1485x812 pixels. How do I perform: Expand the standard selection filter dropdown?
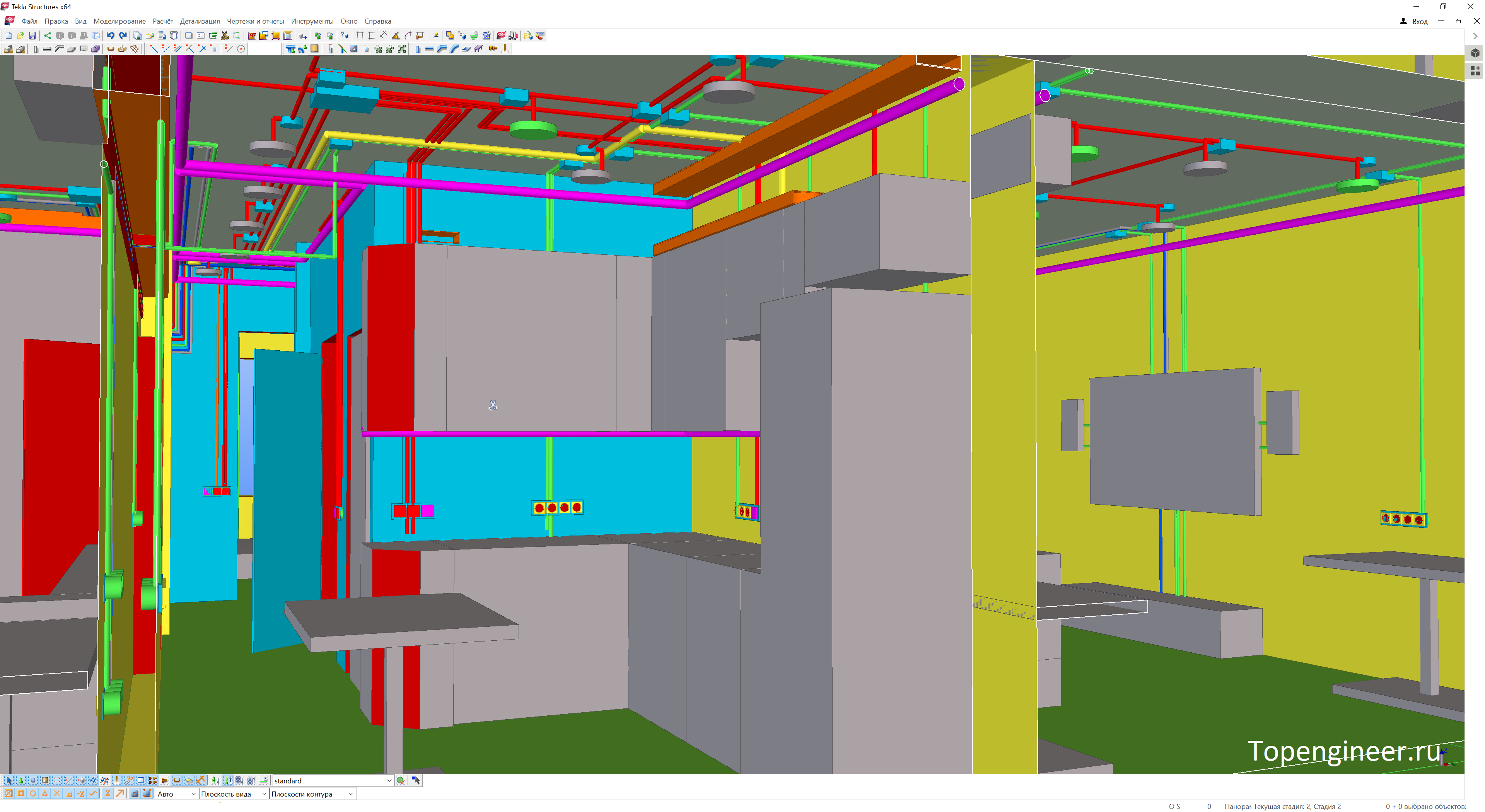[389, 781]
